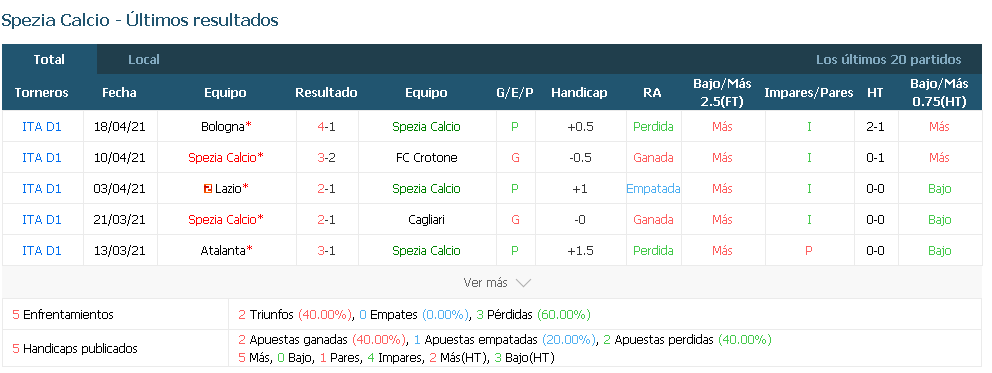992x373 pixels.
Task: Open the FC Crotone team link
Action: pos(426,157)
